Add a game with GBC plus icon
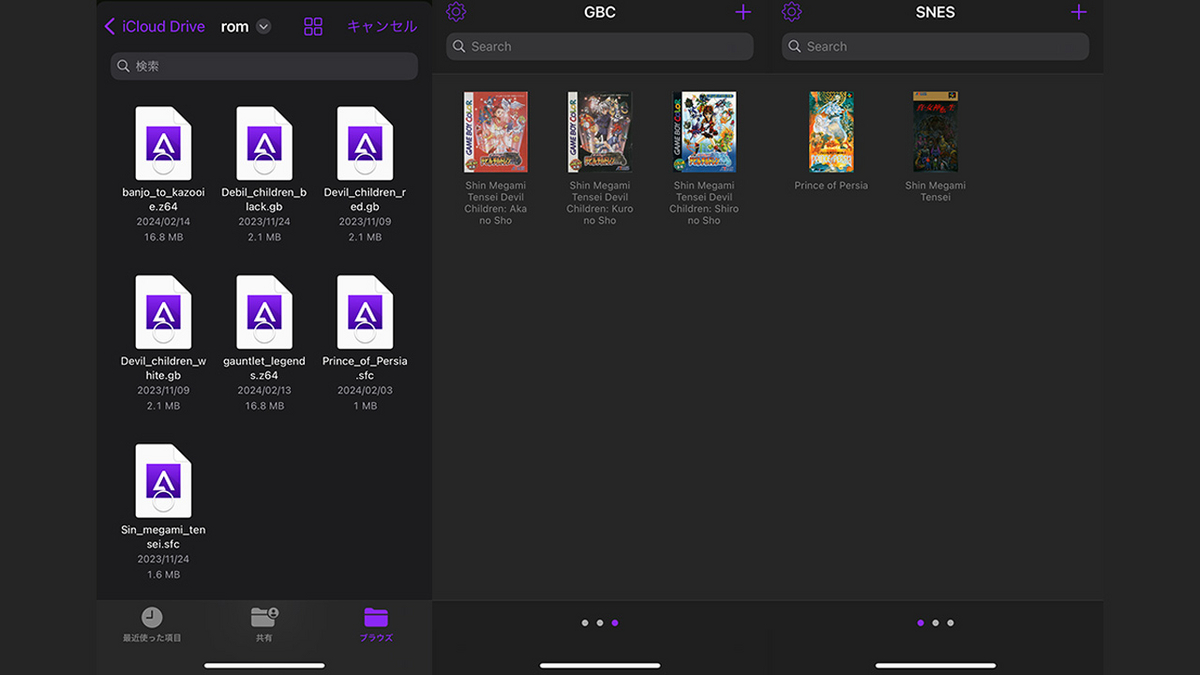This screenshot has height=675, width=1200. click(743, 12)
